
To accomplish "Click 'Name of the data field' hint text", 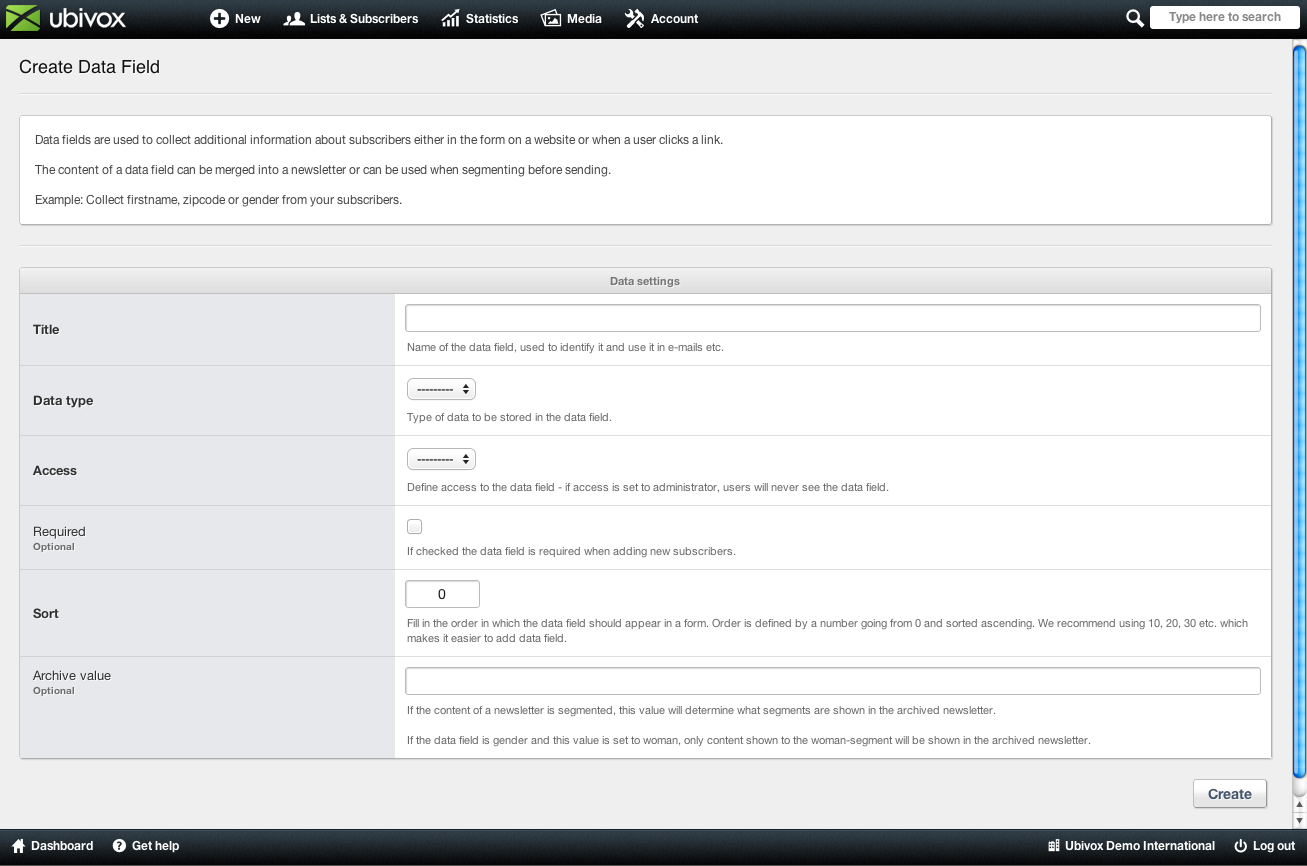I will [x=565, y=347].
